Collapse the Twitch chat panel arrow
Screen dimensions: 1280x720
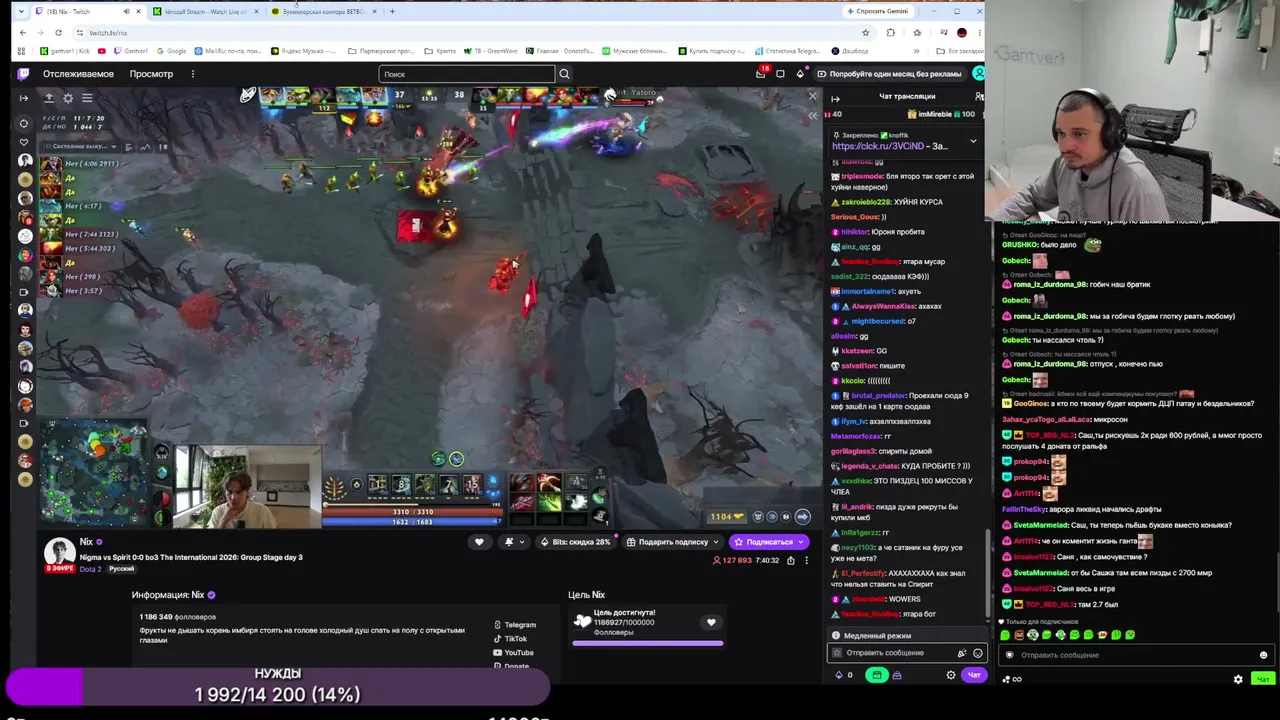click(x=835, y=98)
